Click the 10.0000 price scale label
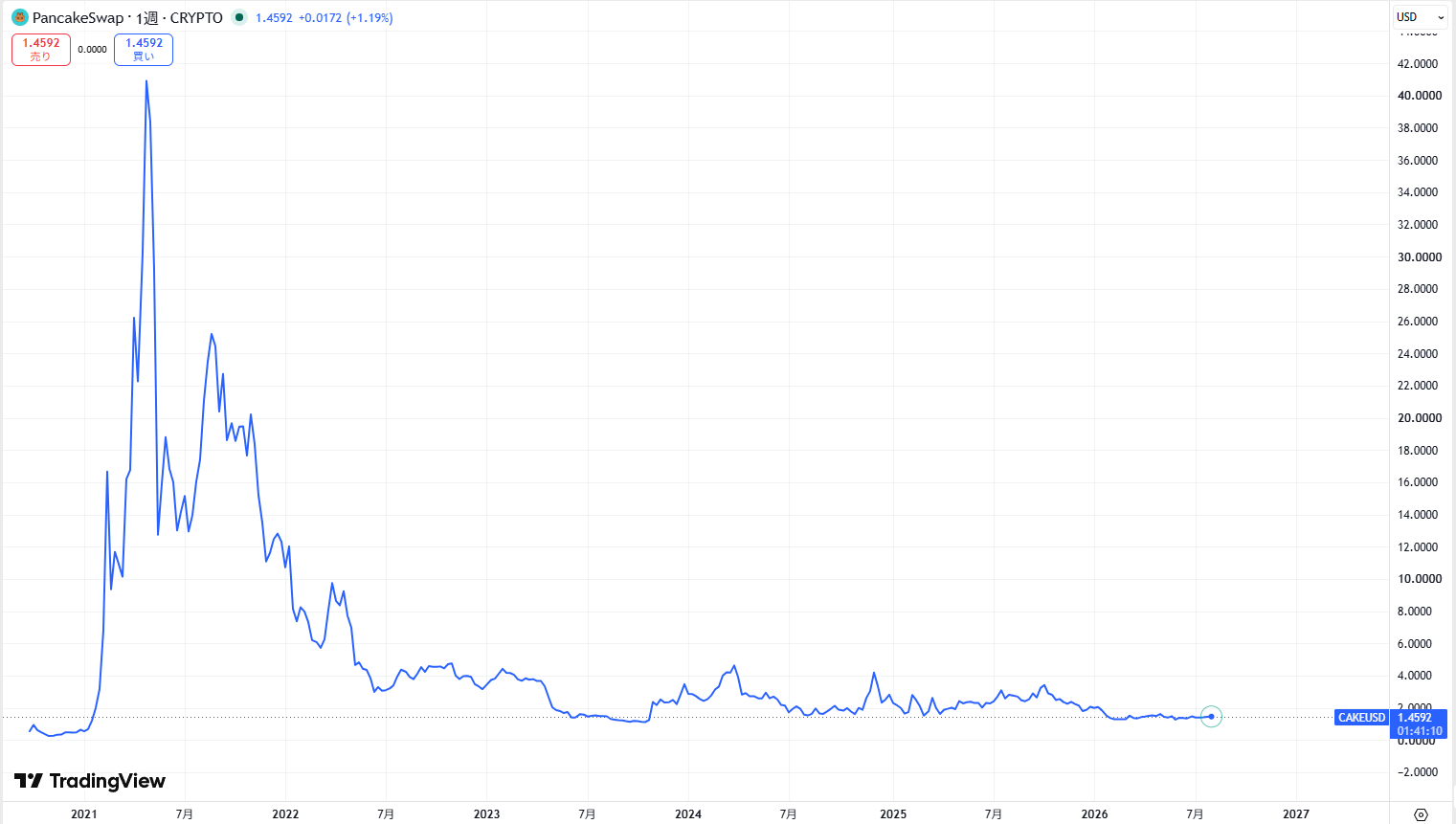 pos(1420,579)
